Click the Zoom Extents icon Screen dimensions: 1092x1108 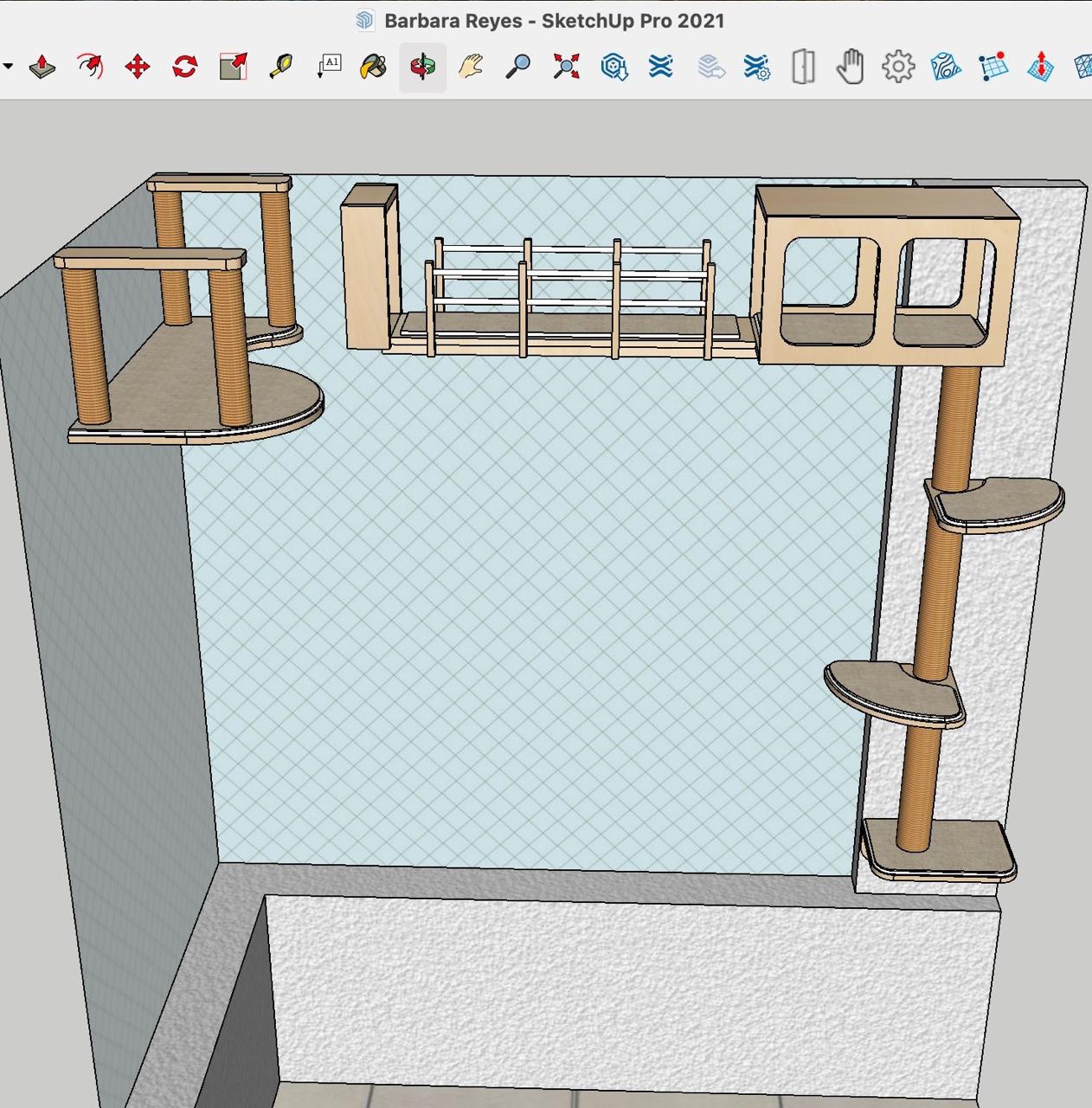(x=566, y=67)
